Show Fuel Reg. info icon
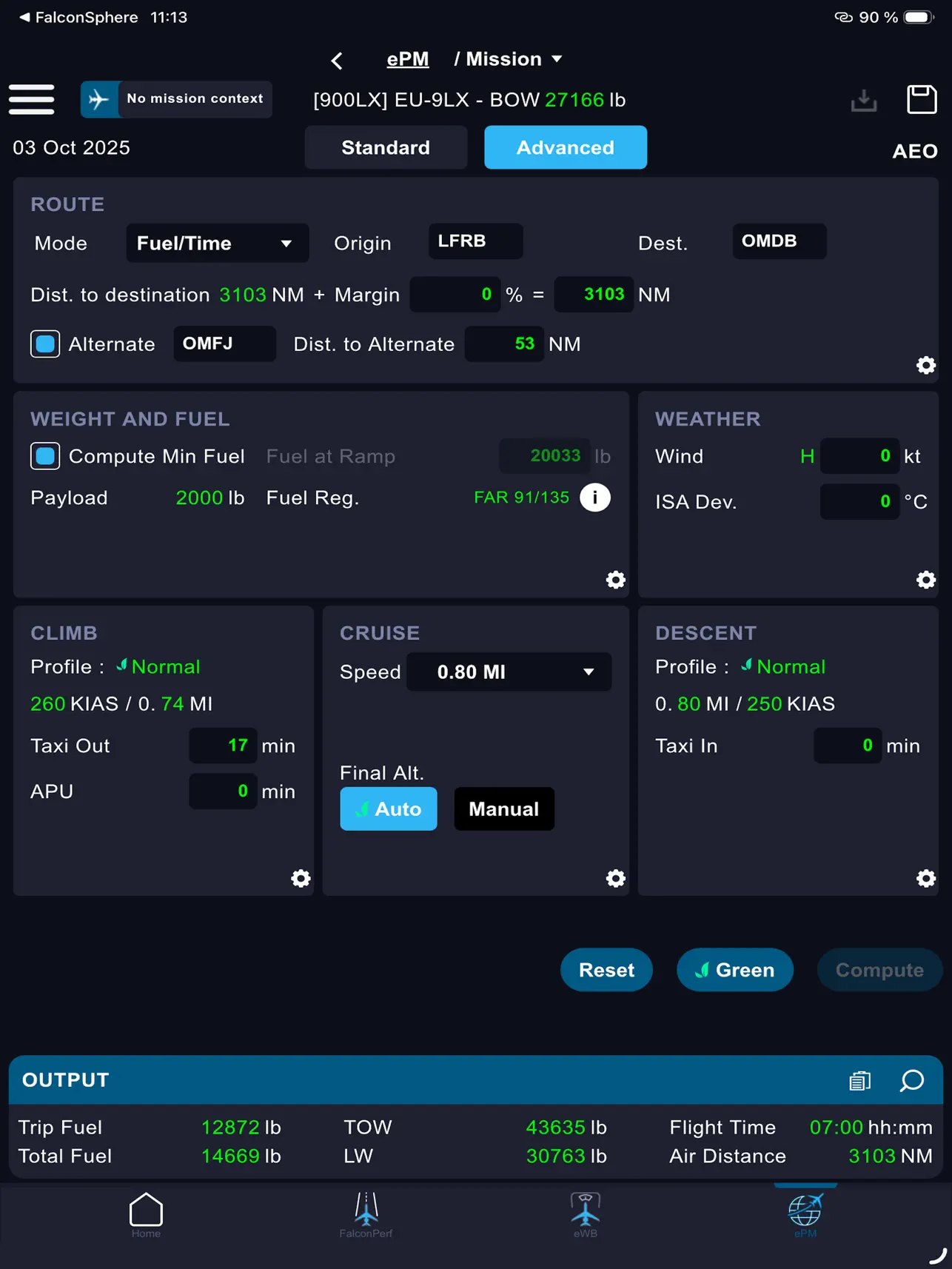The height and width of the screenshot is (1269, 952). point(595,498)
